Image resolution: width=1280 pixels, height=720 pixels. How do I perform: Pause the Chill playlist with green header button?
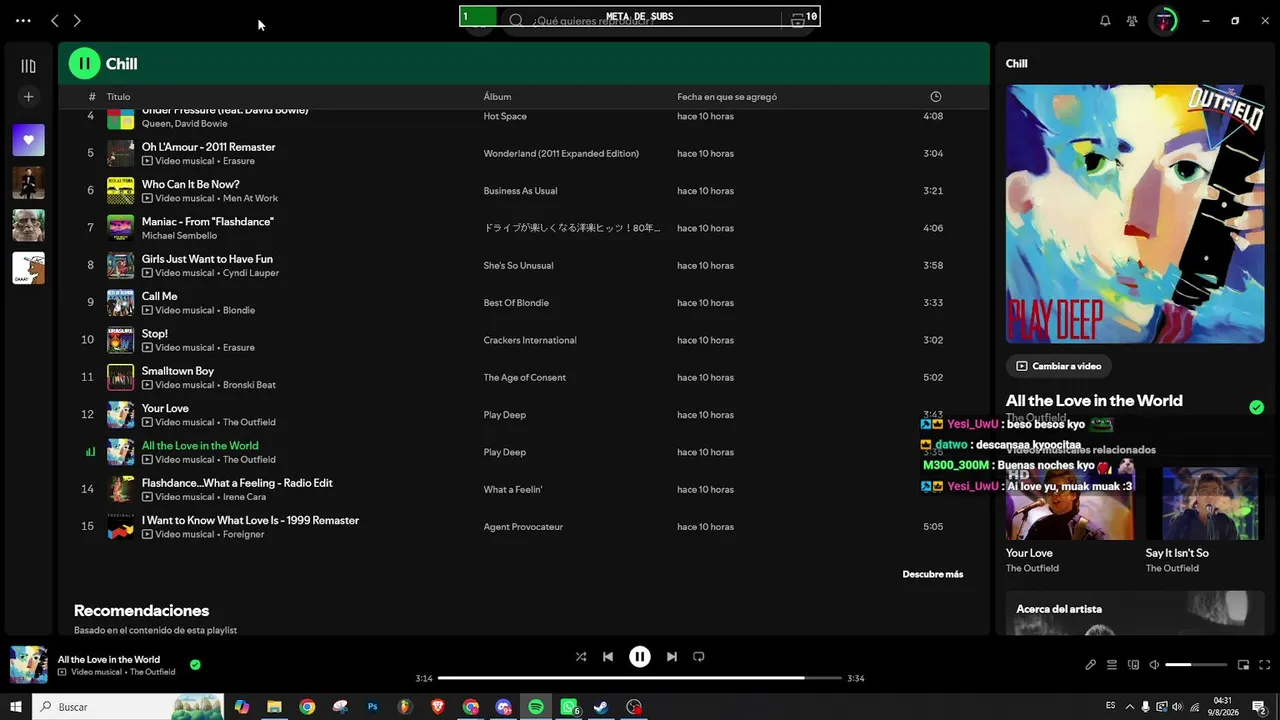[x=84, y=64]
